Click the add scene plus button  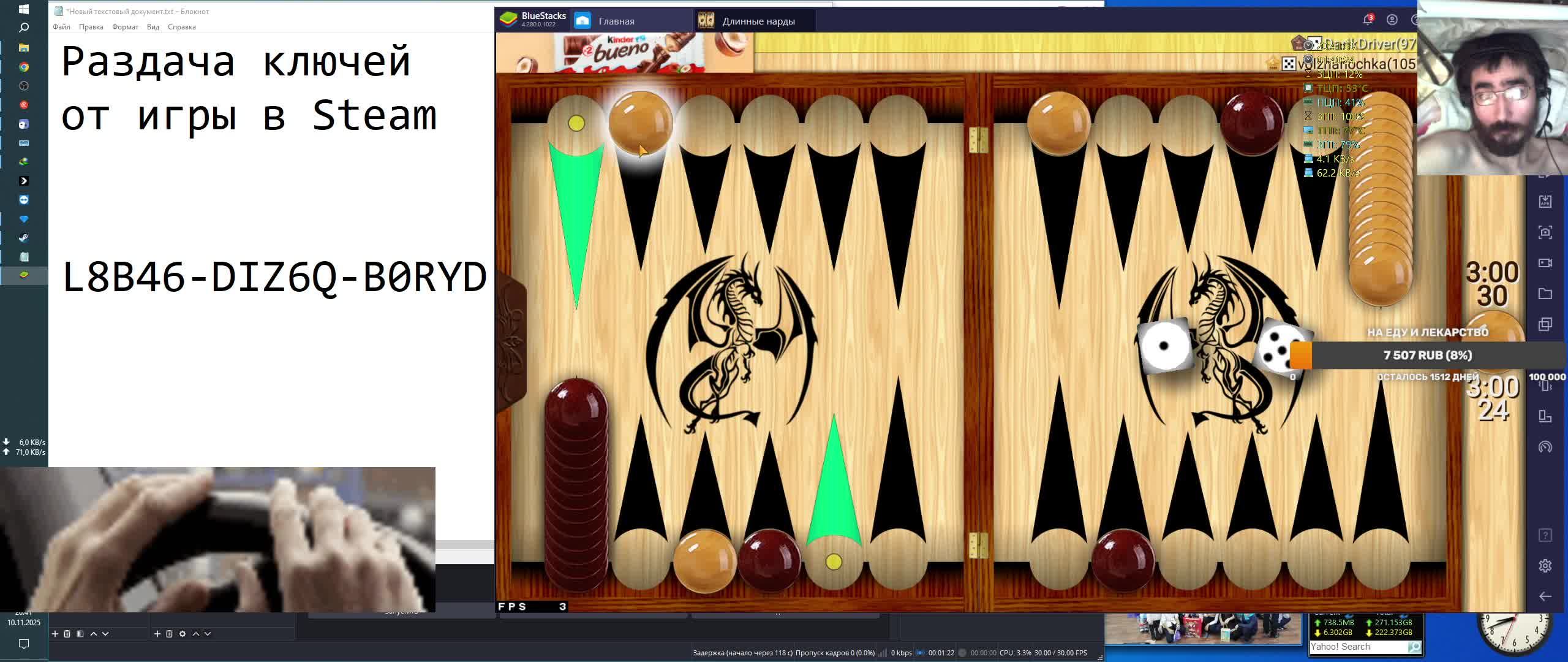click(55, 634)
